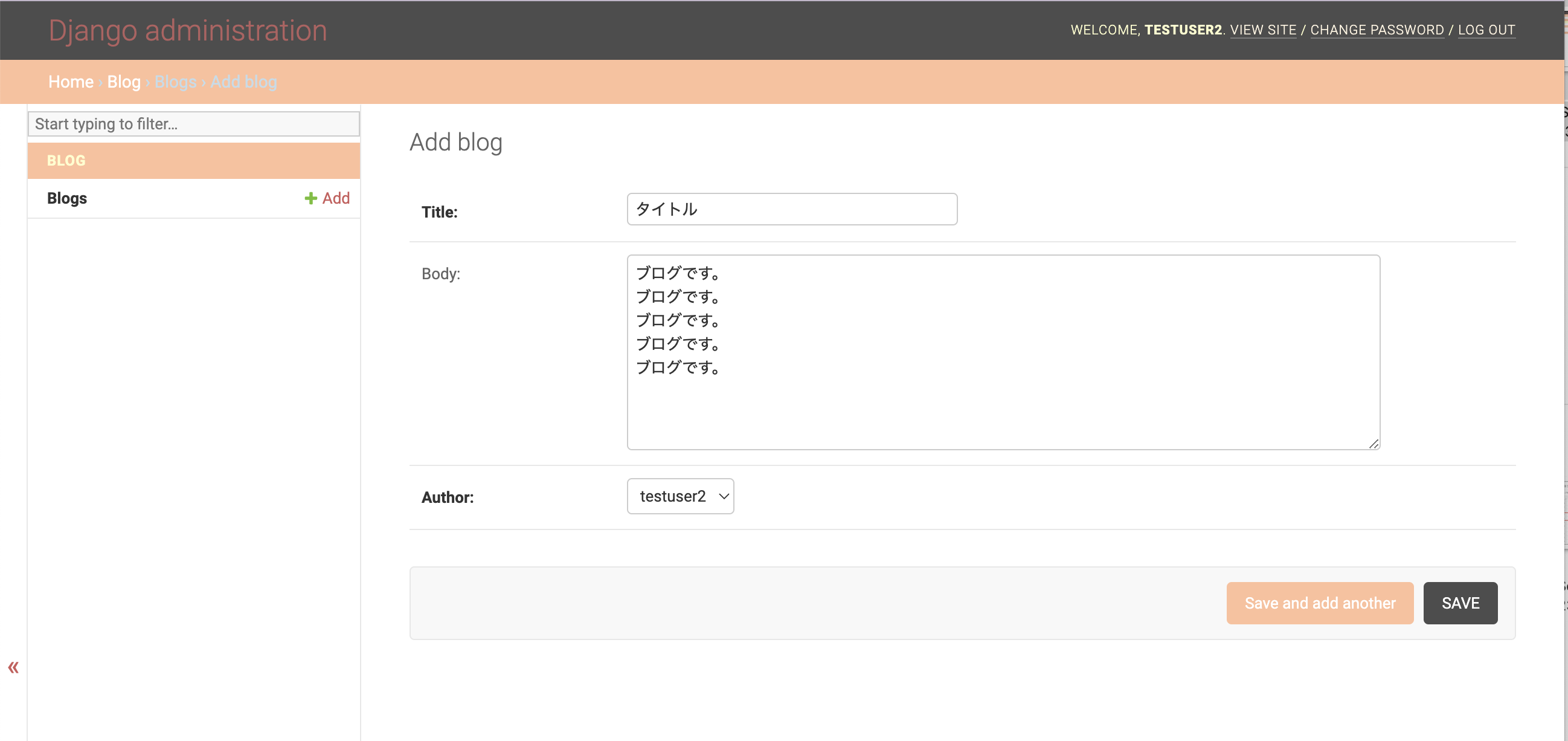This screenshot has height=741, width=1568.
Task: Open the Blogs breadcrumb entry
Action: pos(175,81)
